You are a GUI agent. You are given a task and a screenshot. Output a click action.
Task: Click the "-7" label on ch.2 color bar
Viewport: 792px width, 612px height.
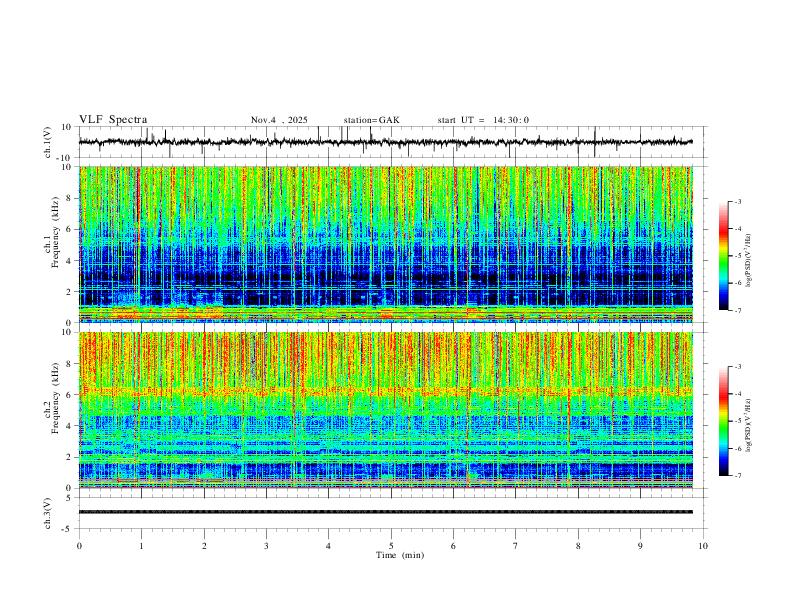pyautogui.click(x=737, y=476)
